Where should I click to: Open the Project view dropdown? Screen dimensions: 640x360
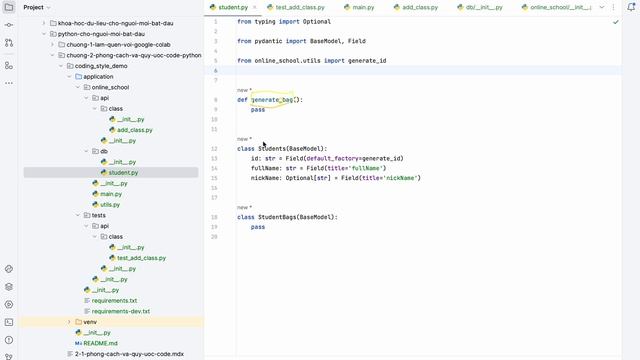(37, 7)
